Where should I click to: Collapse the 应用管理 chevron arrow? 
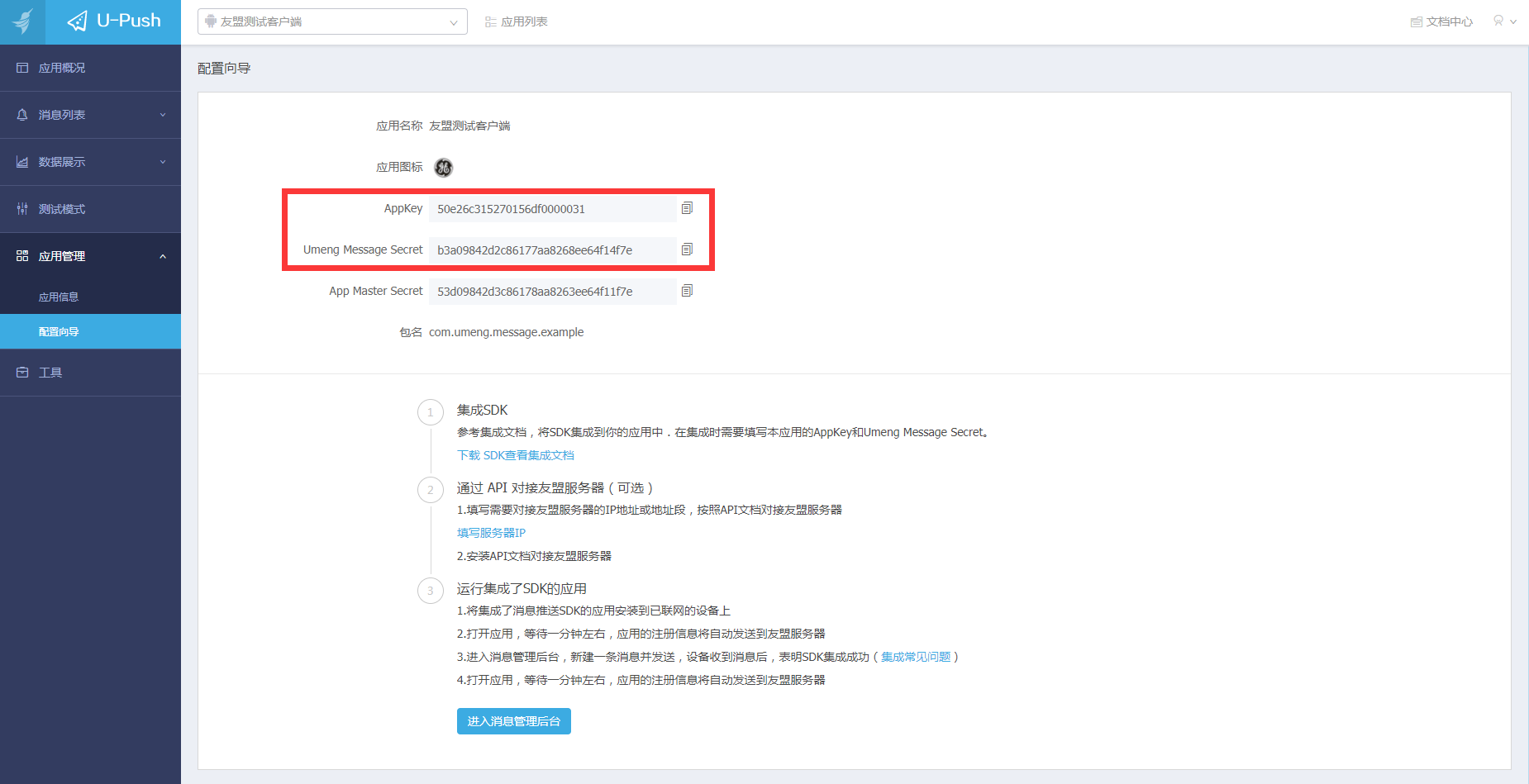pos(163,256)
